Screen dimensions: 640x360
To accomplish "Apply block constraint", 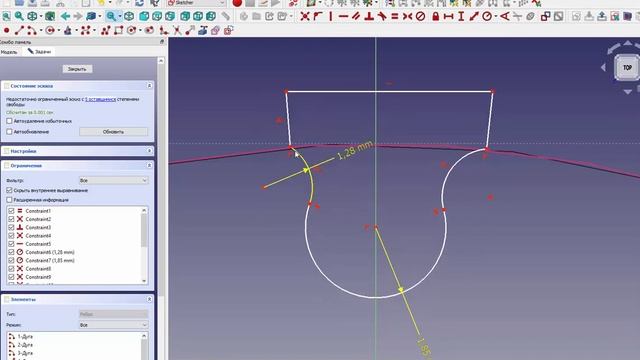I will point(420,16).
